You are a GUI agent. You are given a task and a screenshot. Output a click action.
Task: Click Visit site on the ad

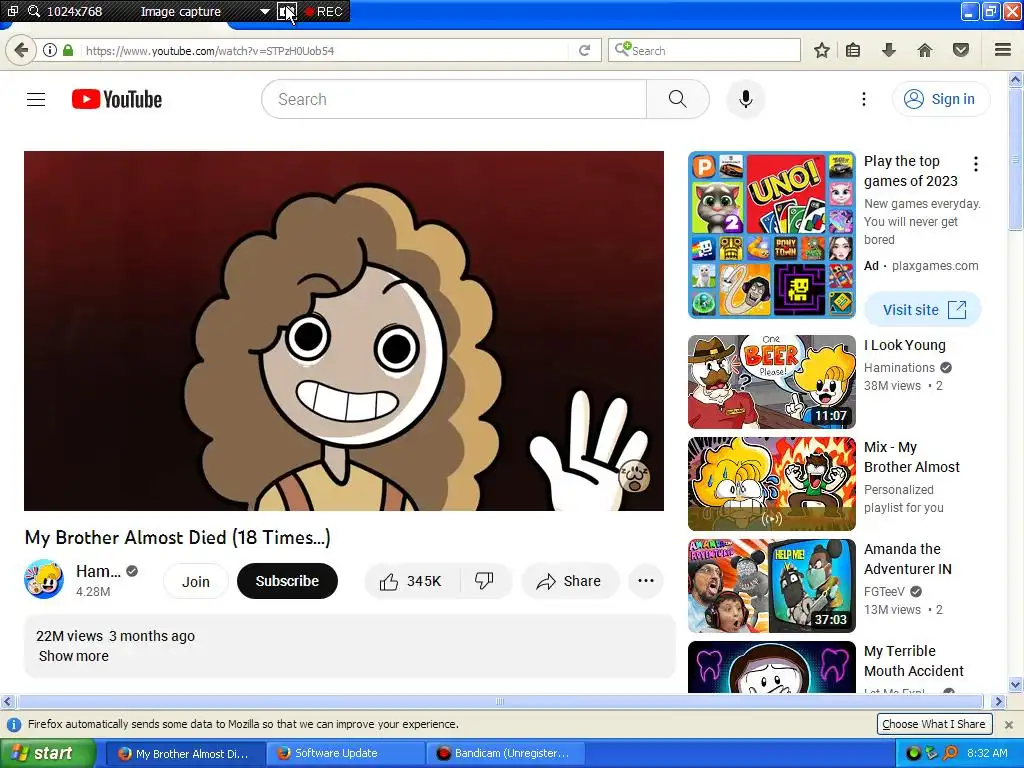[923, 310]
